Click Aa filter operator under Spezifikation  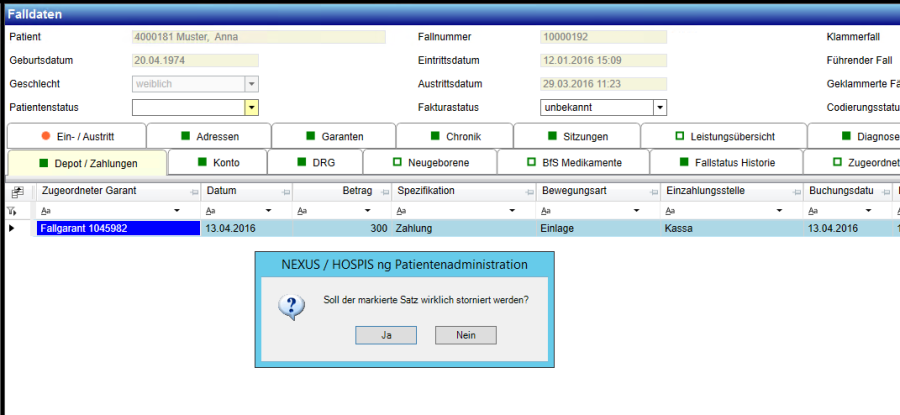tap(401, 211)
